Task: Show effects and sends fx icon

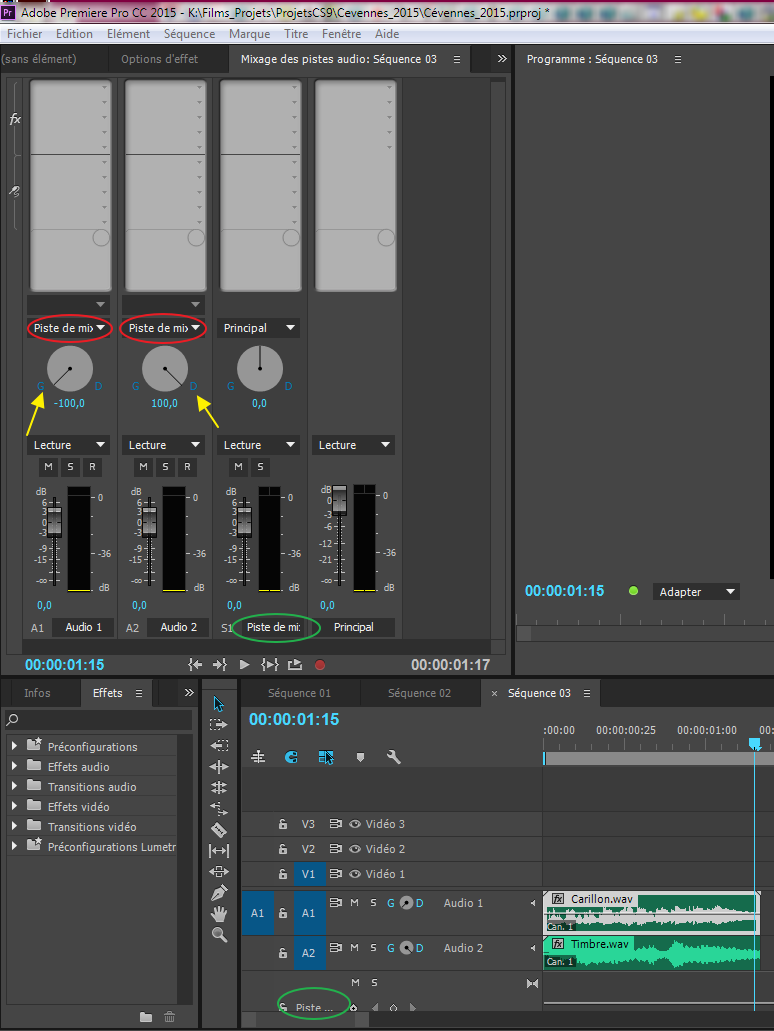Action: 14,119
